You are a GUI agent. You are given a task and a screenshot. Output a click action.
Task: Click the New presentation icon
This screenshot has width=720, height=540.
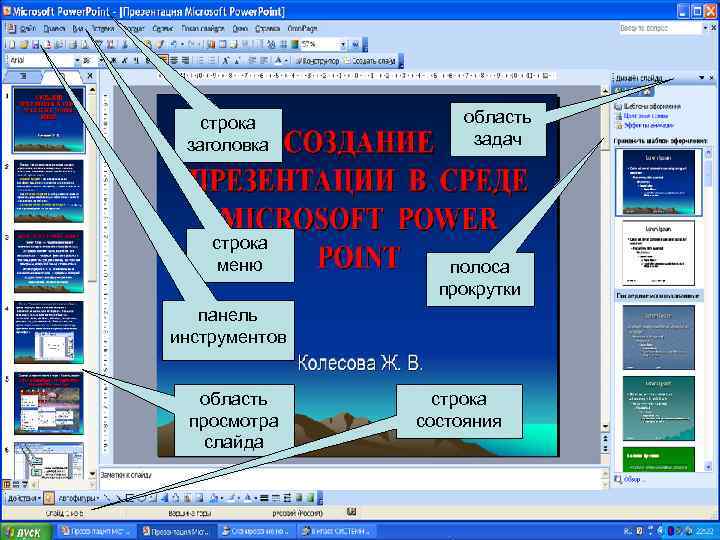pos(11,45)
